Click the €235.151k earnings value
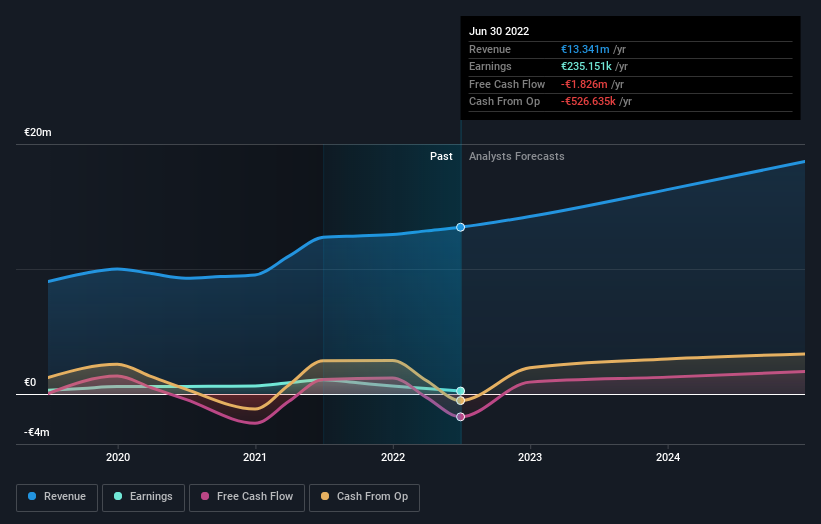821x524 pixels. pyautogui.click(x=586, y=66)
